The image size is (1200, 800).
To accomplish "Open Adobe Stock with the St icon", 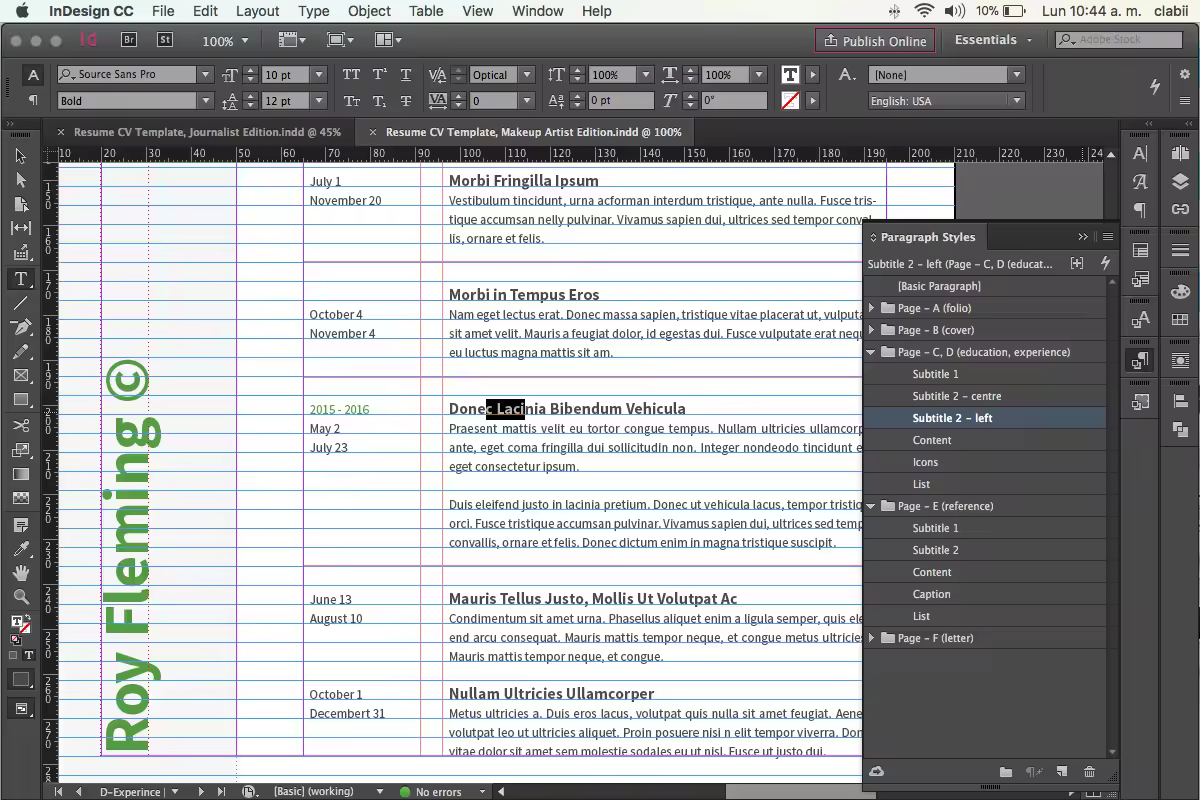I will (166, 40).
